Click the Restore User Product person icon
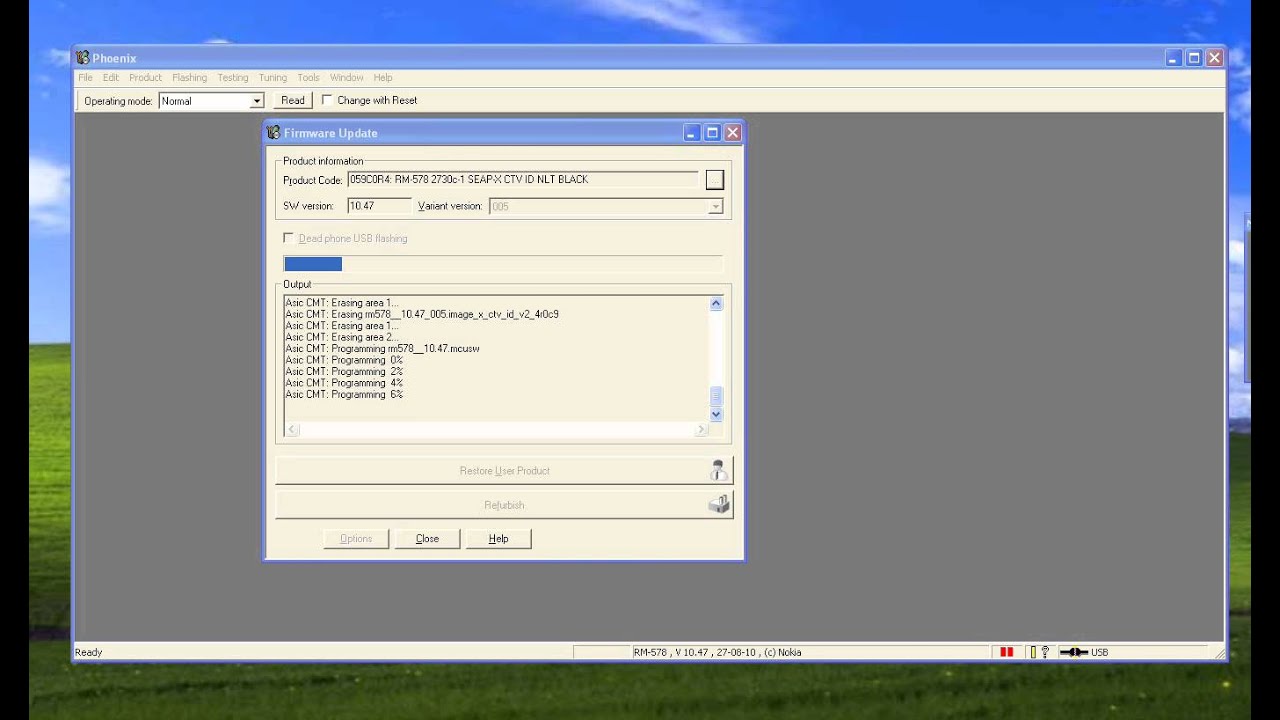 (x=718, y=471)
